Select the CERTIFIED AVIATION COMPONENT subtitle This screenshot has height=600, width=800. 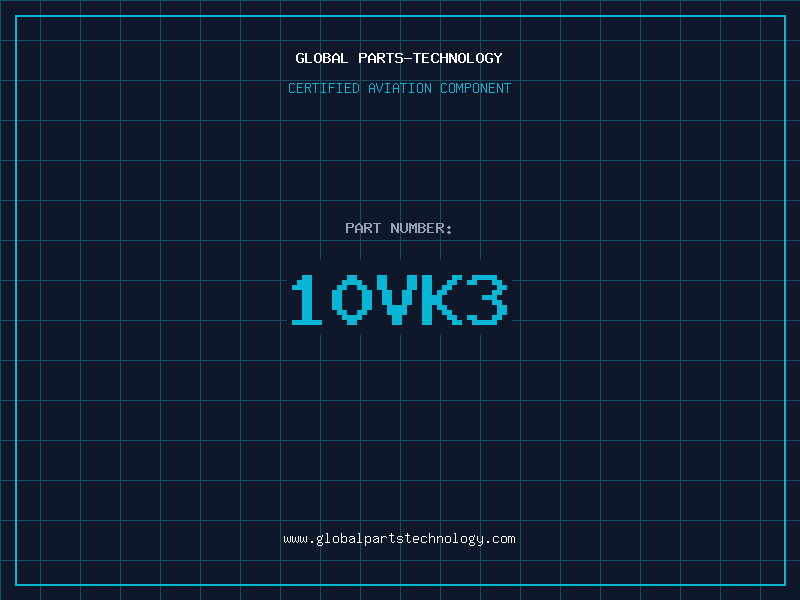399,88
